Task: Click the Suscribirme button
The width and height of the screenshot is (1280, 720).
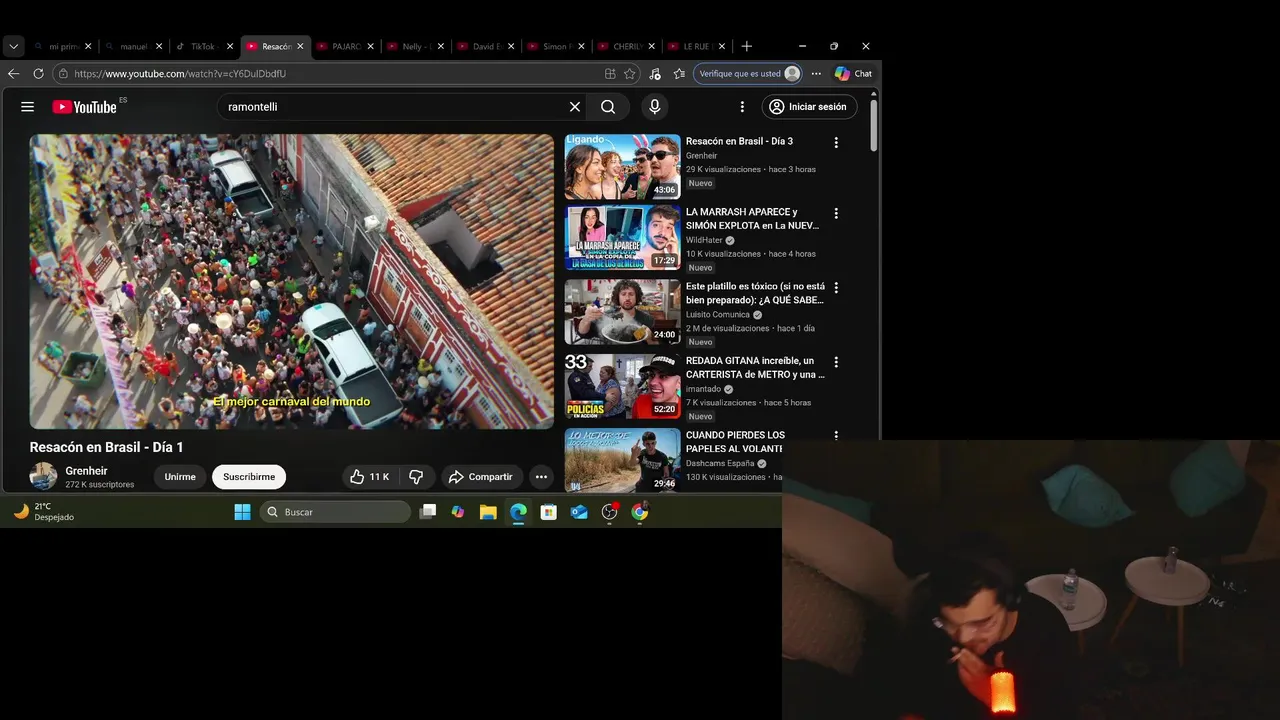Action: click(x=249, y=477)
